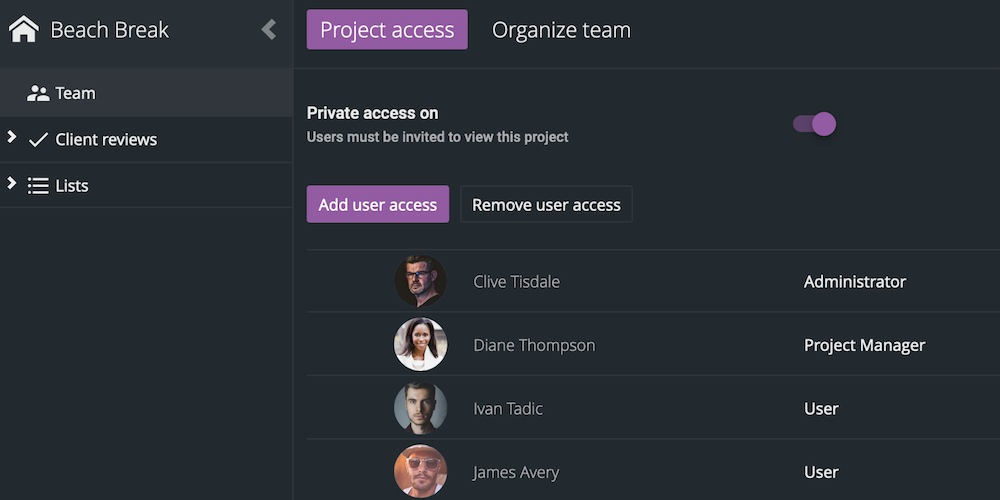This screenshot has width=1000, height=500.
Task: Open the Organize team tab
Action: (561, 30)
